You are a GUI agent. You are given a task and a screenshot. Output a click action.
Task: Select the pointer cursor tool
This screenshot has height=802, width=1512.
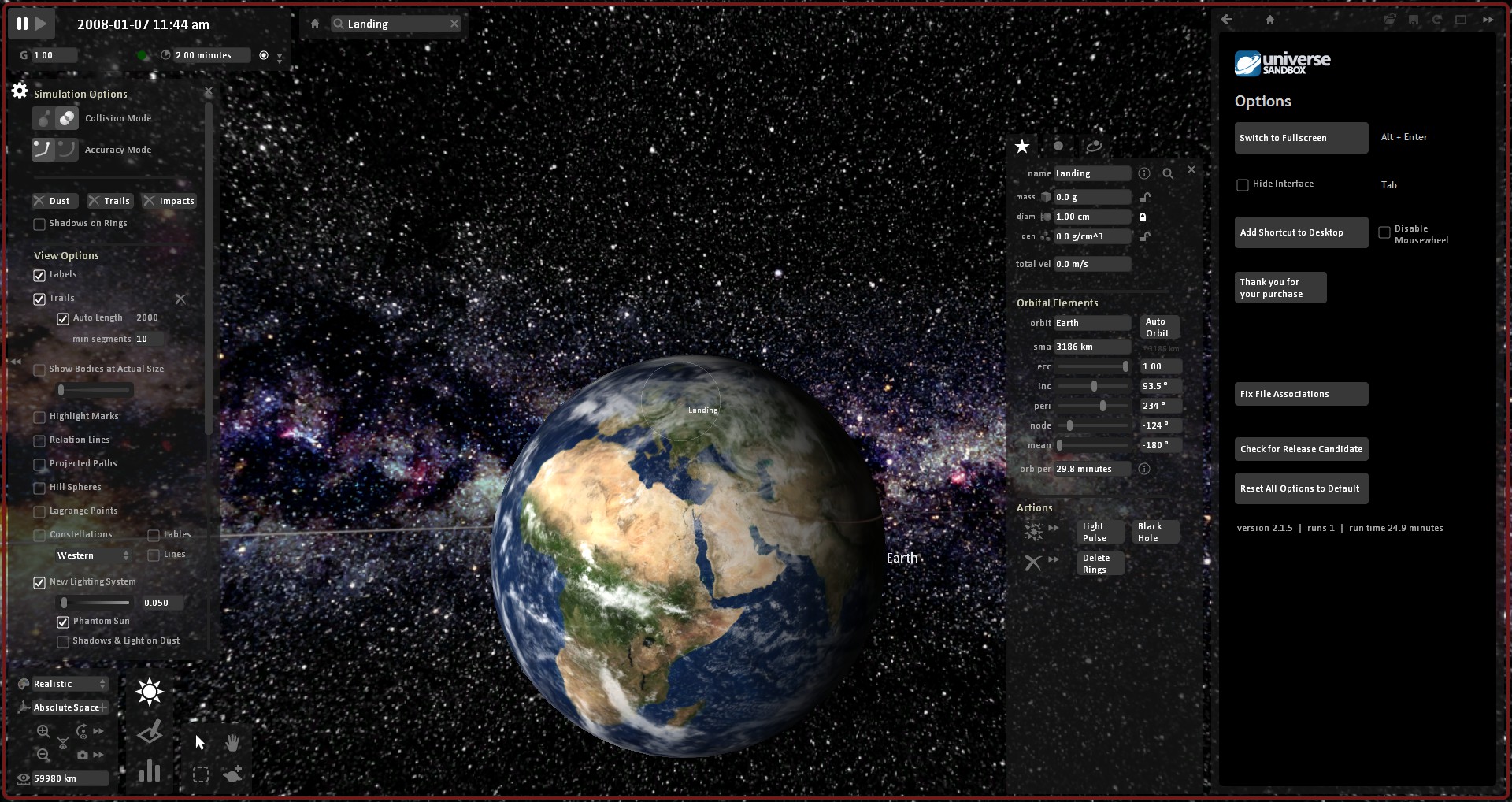click(x=200, y=742)
